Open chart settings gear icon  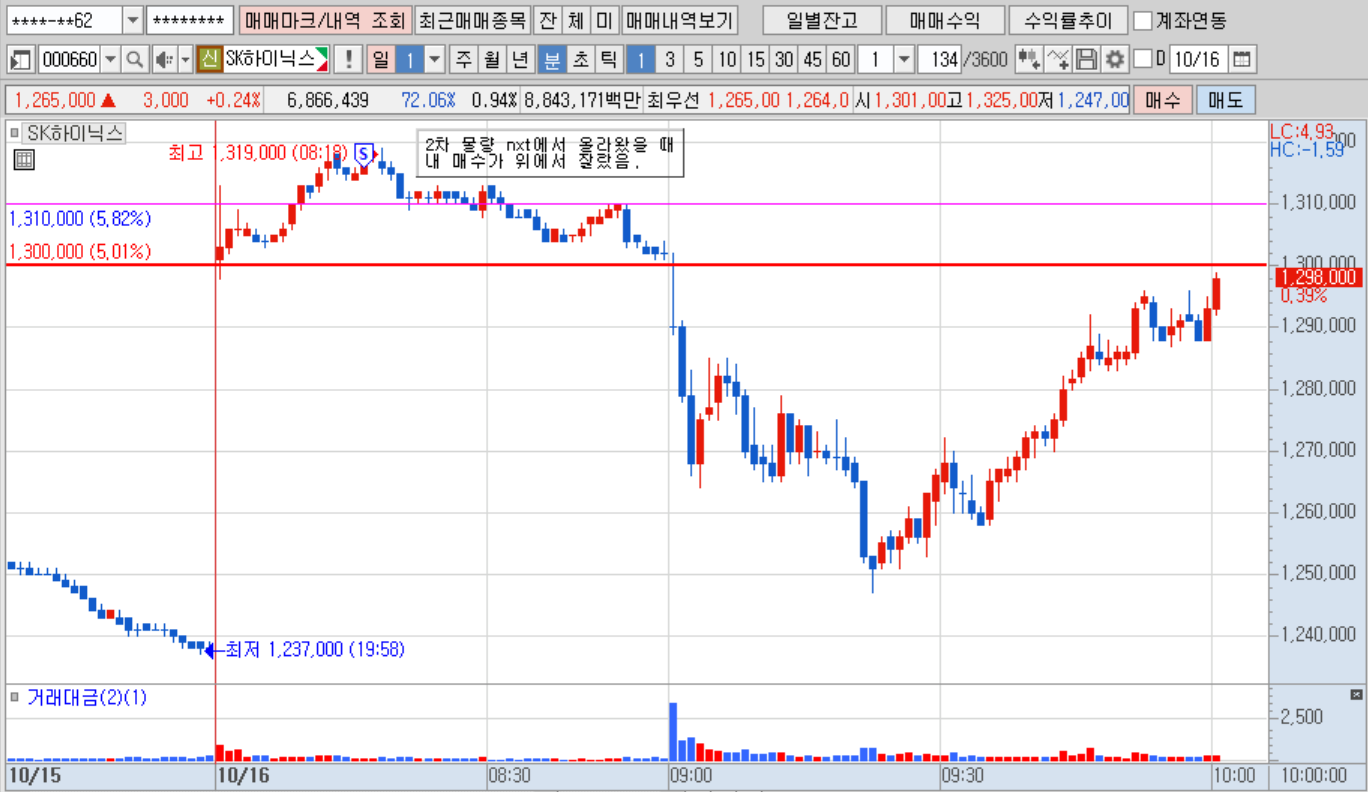pos(1115,60)
